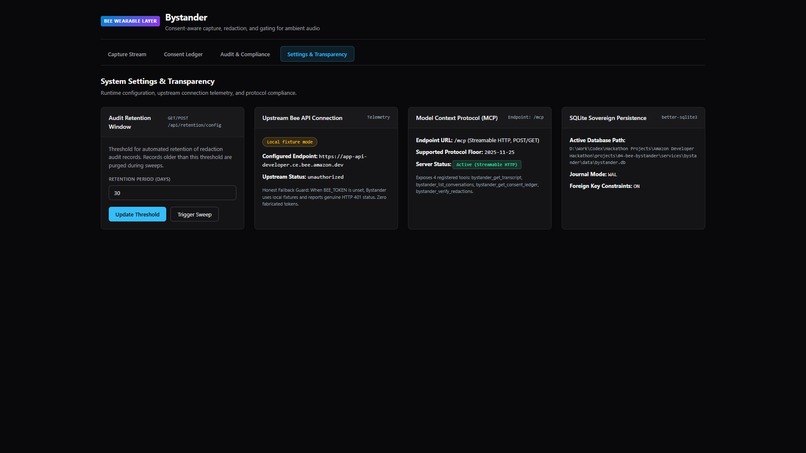This screenshot has height=453, width=806.
Task: Click the Journal Mode WAL value
Action: click(612, 175)
